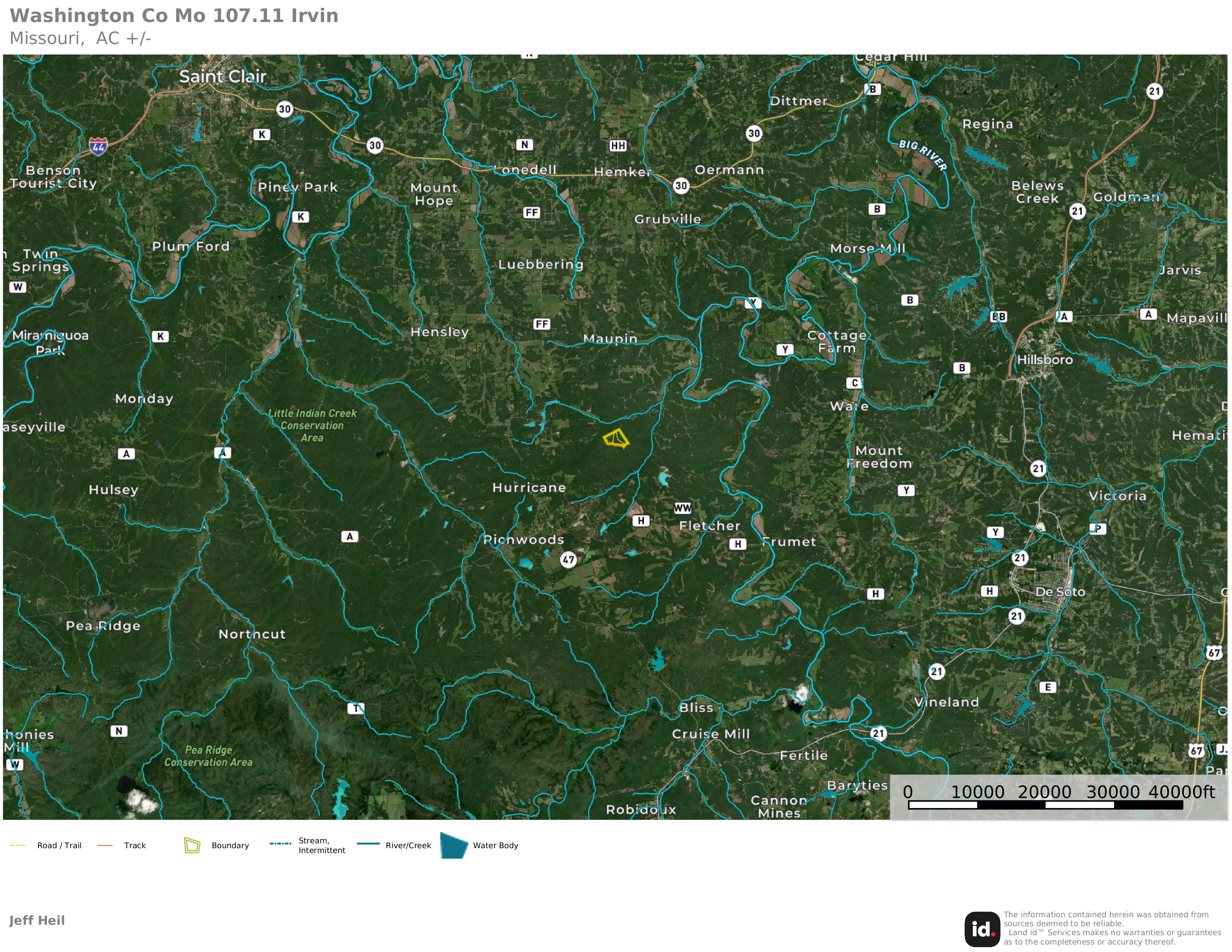Click the map title Washington Co Mo
This screenshot has height=952, width=1232.
click(x=174, y=16)
